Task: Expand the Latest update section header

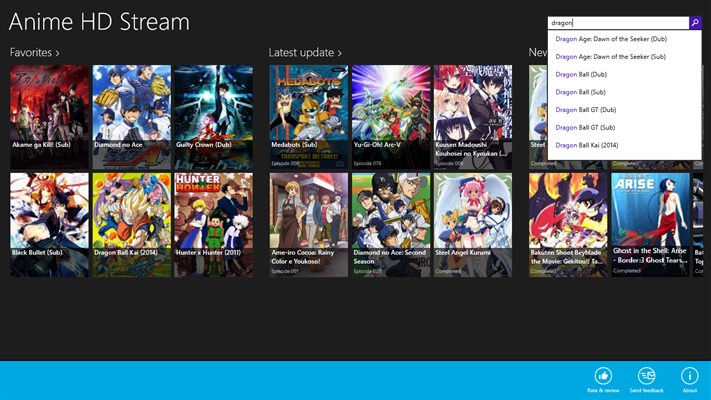Action: click(305, 53)
